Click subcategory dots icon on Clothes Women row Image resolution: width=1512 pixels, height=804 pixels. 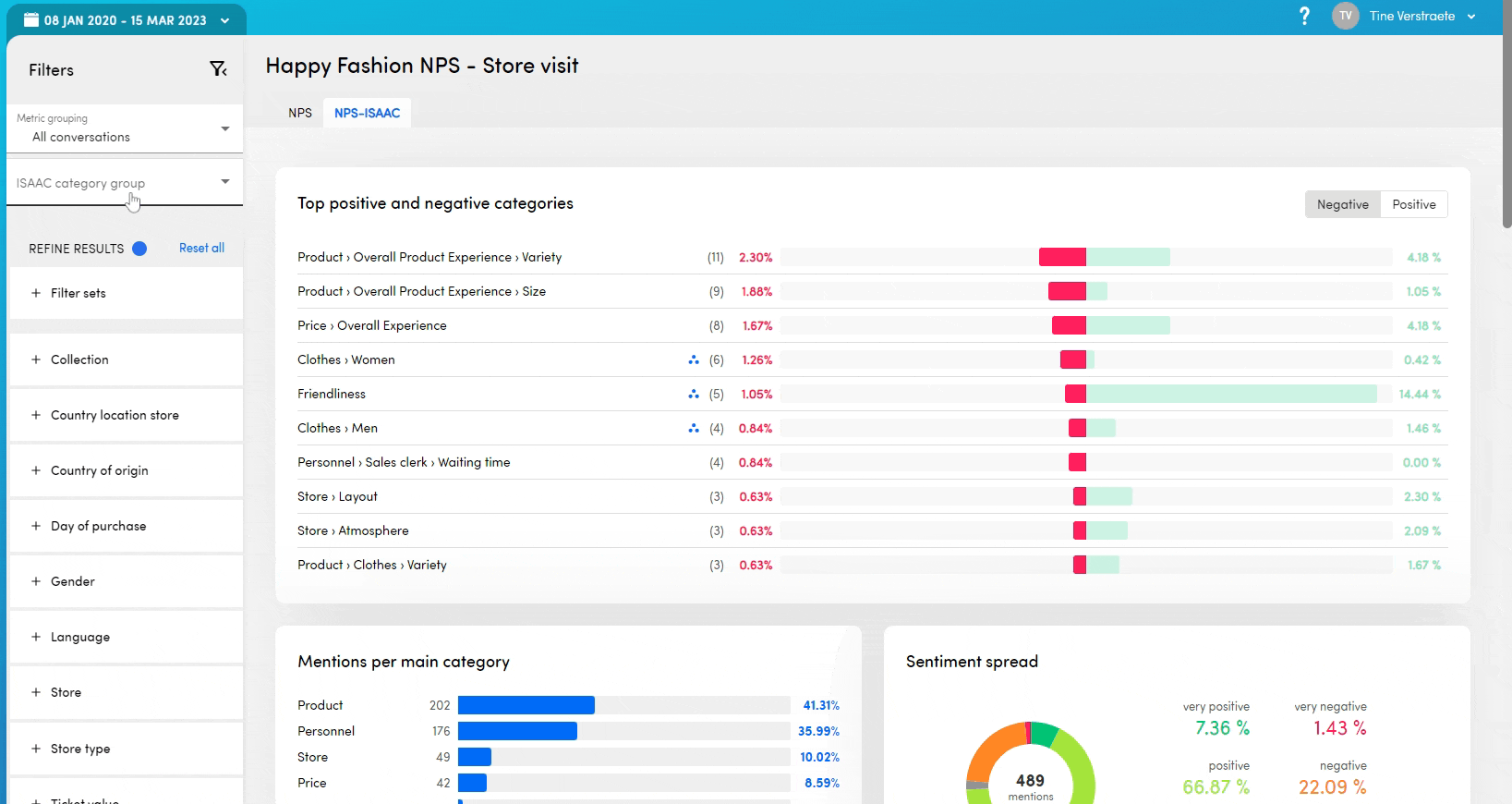[694, 360]
